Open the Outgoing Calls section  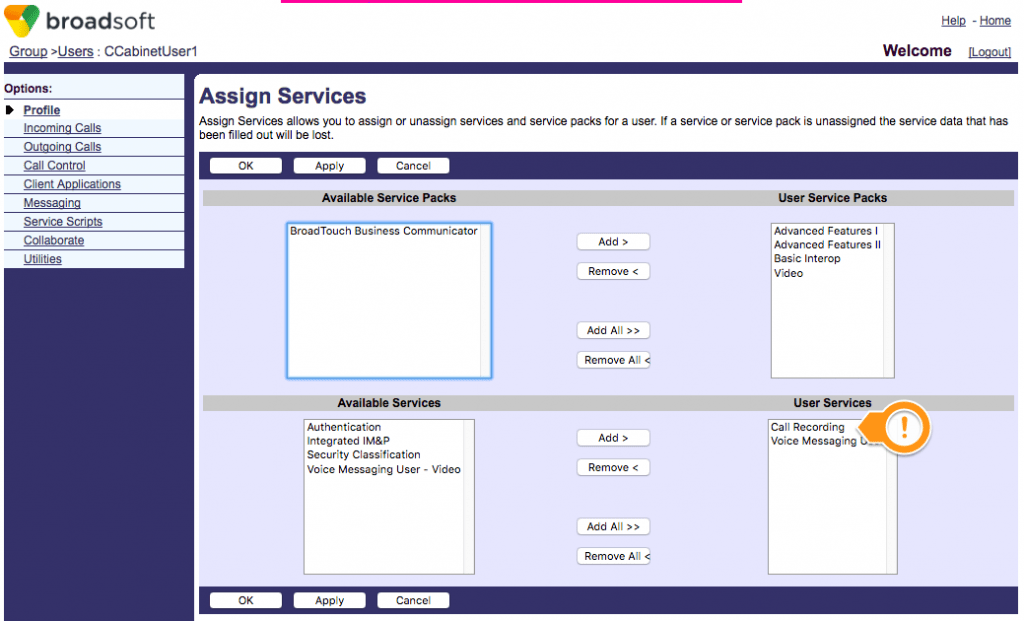pyautogui.click(x=62, y=146)
